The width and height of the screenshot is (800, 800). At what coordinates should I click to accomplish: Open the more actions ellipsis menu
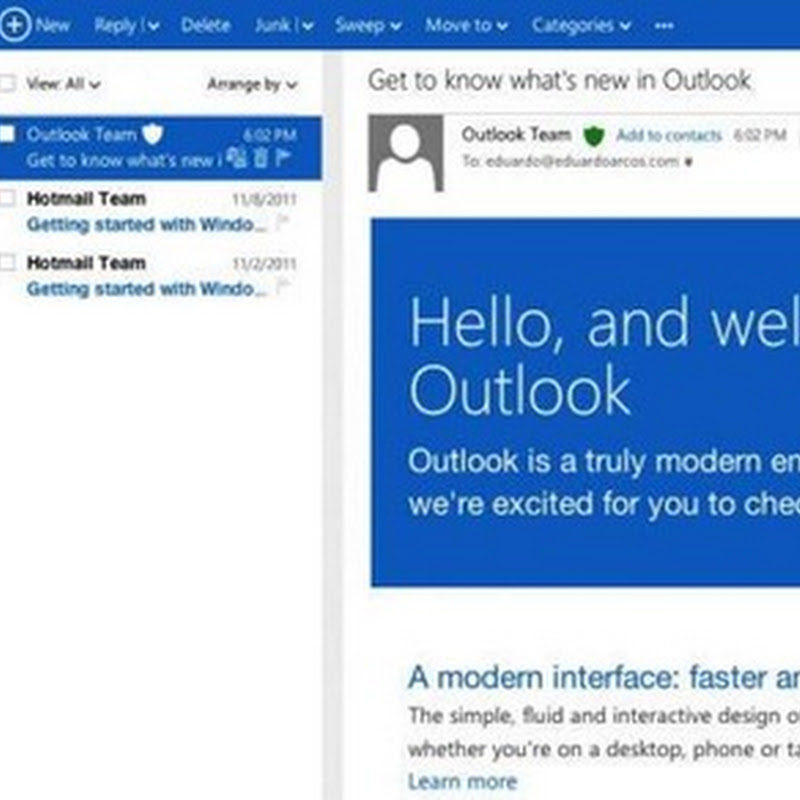pos(664,26)
